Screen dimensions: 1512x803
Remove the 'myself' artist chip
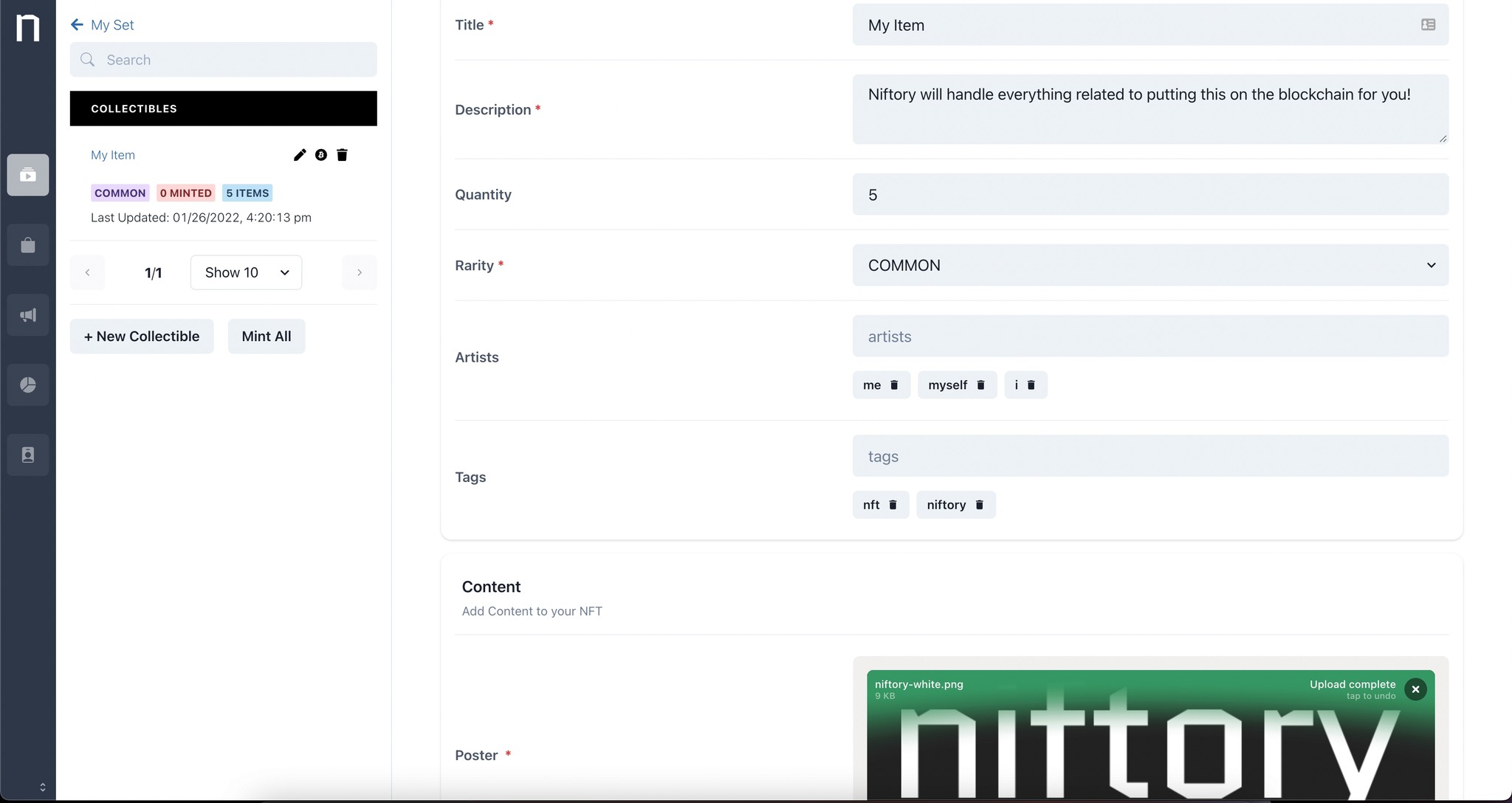(981, 385)
